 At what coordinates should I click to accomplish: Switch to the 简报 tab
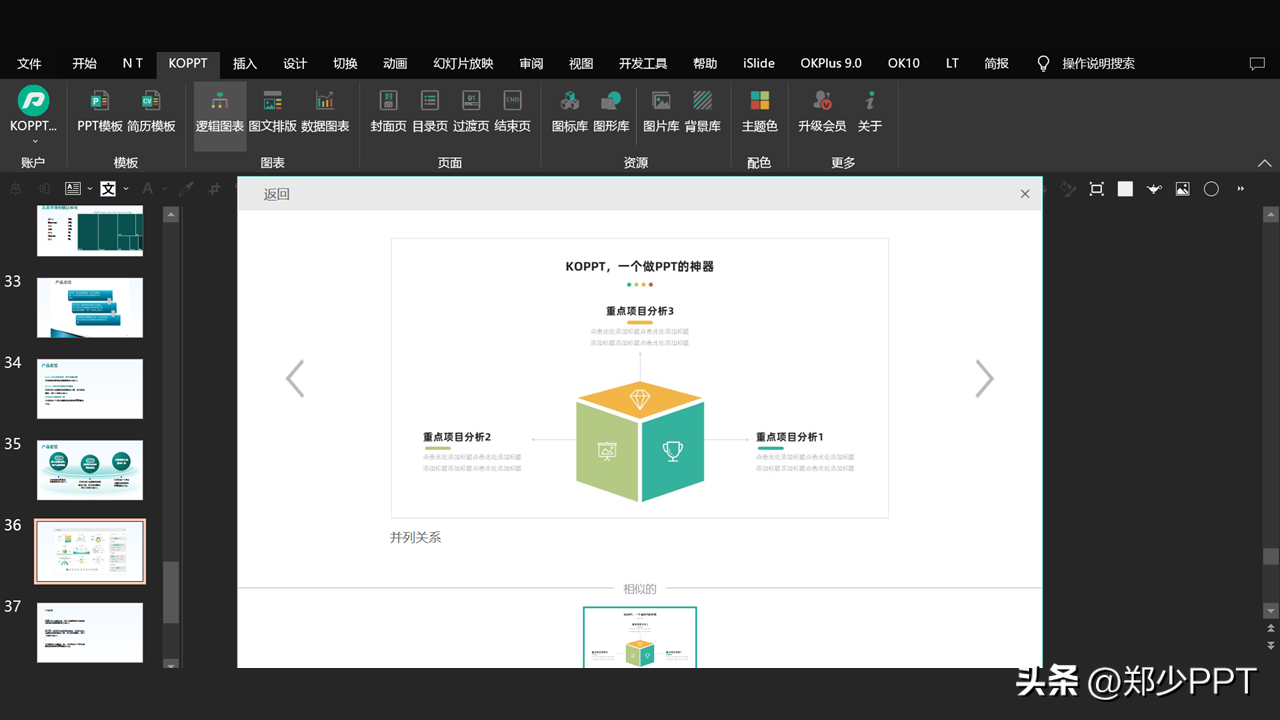[996, 63]
